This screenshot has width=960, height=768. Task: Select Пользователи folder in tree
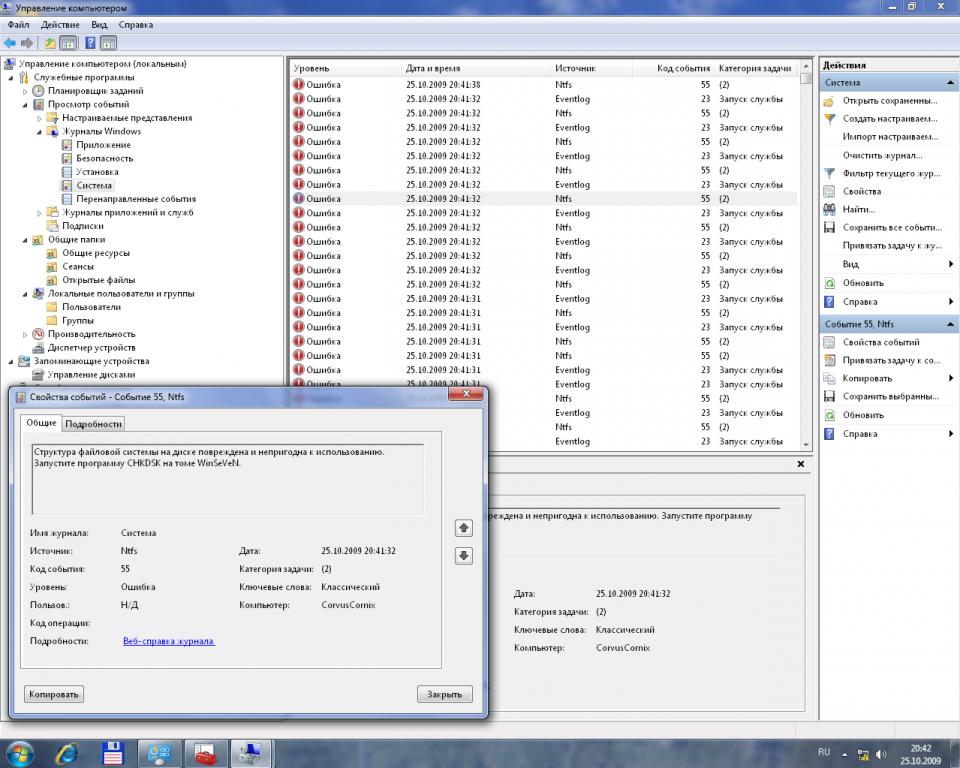click(91, 307)
